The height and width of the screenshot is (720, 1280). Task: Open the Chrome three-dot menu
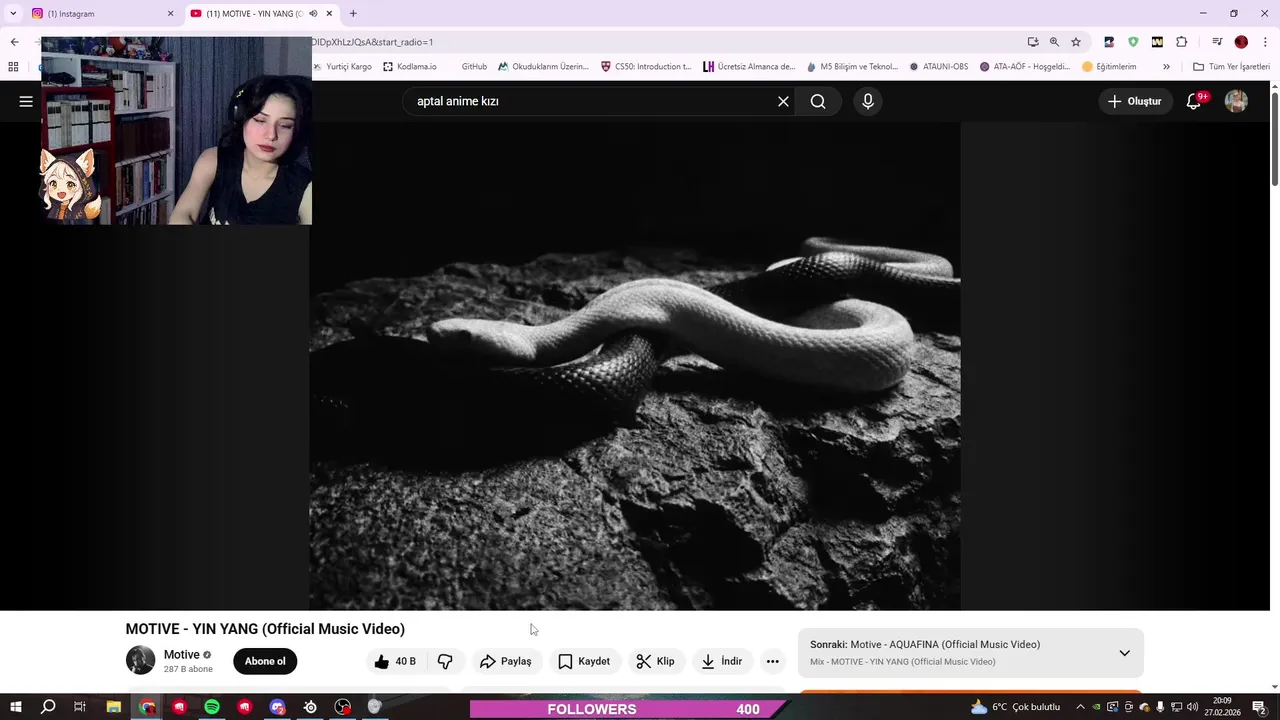click(x=1265, y=42)
